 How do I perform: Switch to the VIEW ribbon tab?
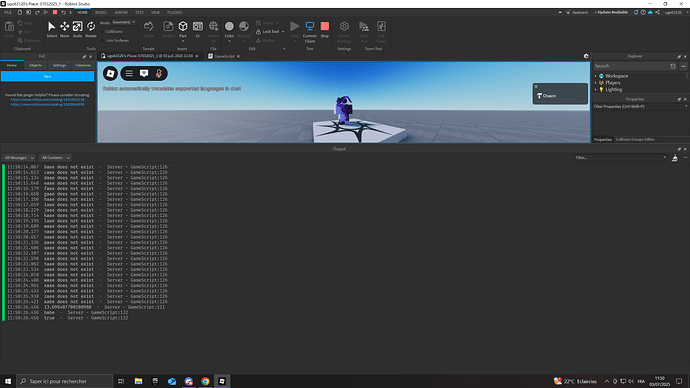coord(155,12)
